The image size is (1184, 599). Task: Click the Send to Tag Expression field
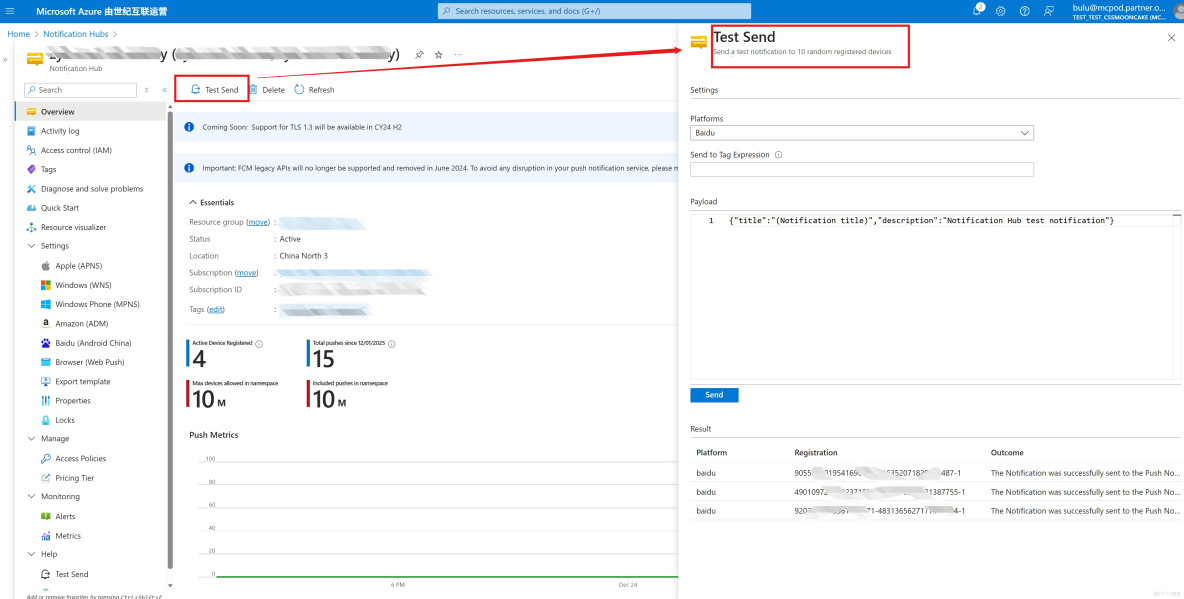tap(861, 169)
